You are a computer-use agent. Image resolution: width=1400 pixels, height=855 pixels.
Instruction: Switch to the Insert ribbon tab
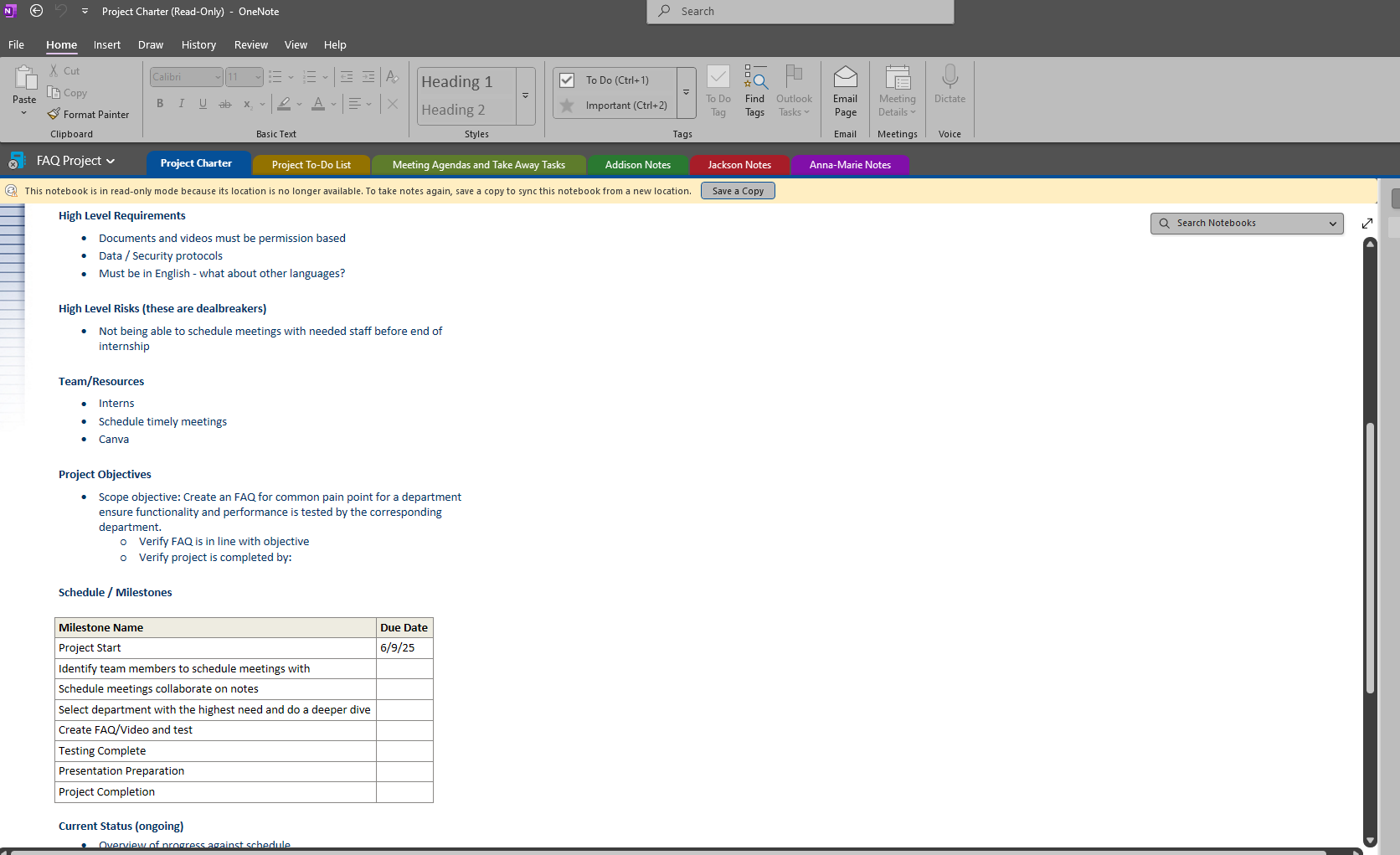click(107, 45)
